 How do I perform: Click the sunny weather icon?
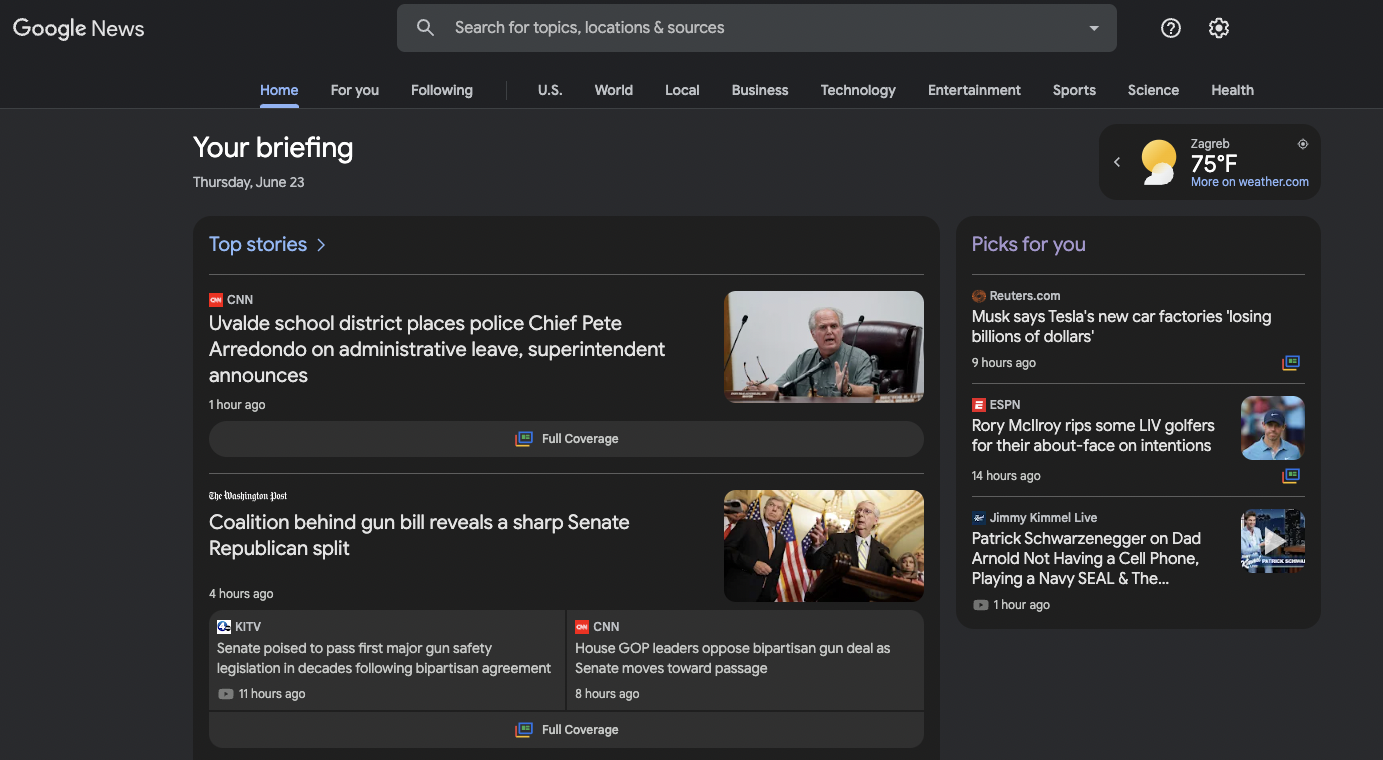coord(1159,162)
